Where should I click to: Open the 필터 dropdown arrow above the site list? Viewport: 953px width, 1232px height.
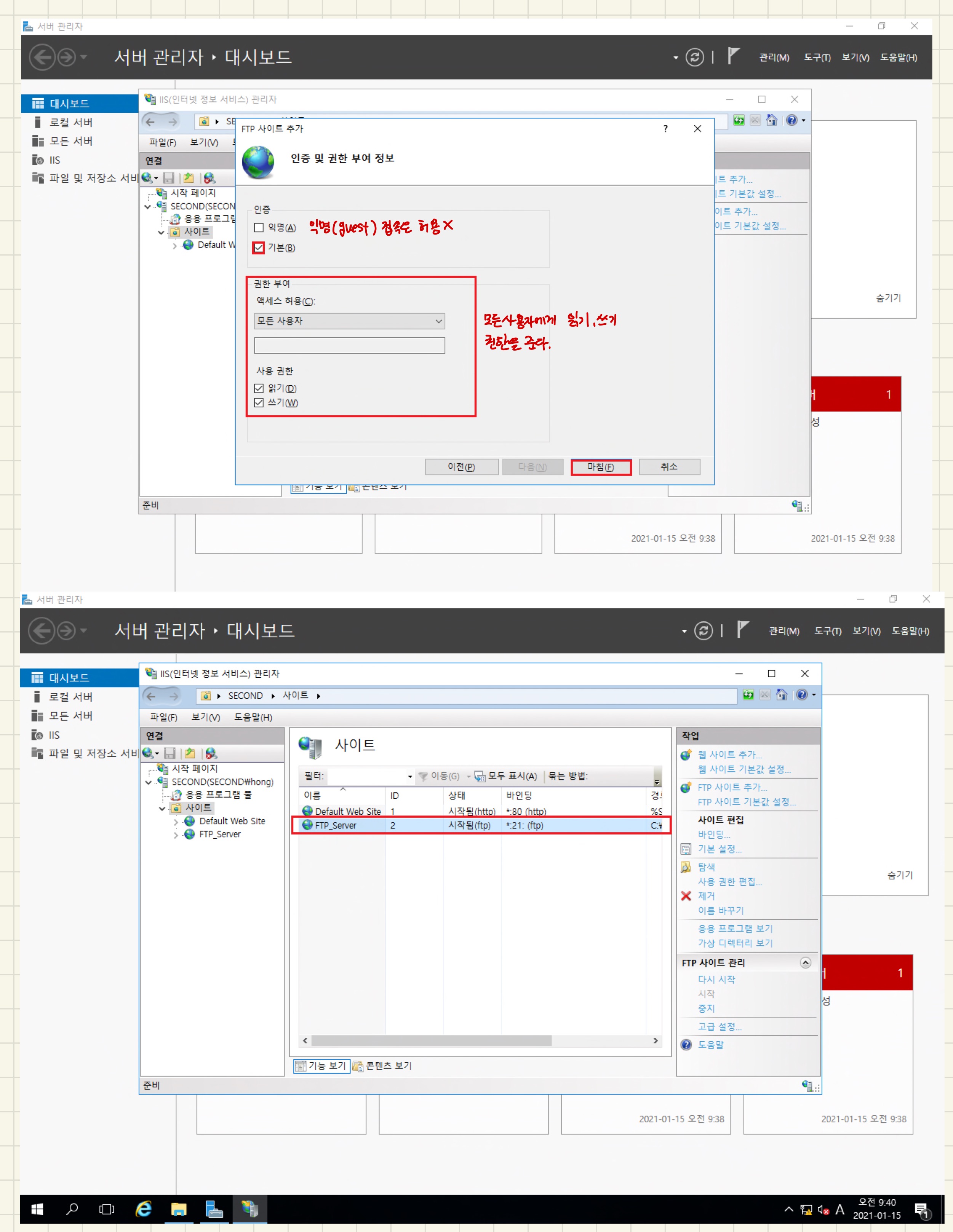(x=409, y=777)
